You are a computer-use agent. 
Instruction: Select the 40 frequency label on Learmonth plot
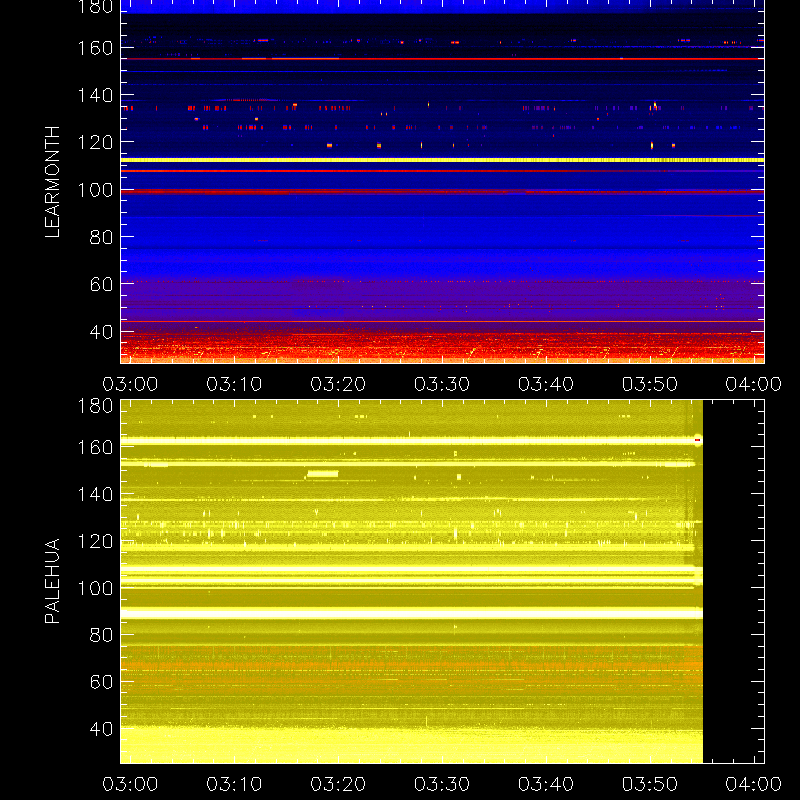101,332
